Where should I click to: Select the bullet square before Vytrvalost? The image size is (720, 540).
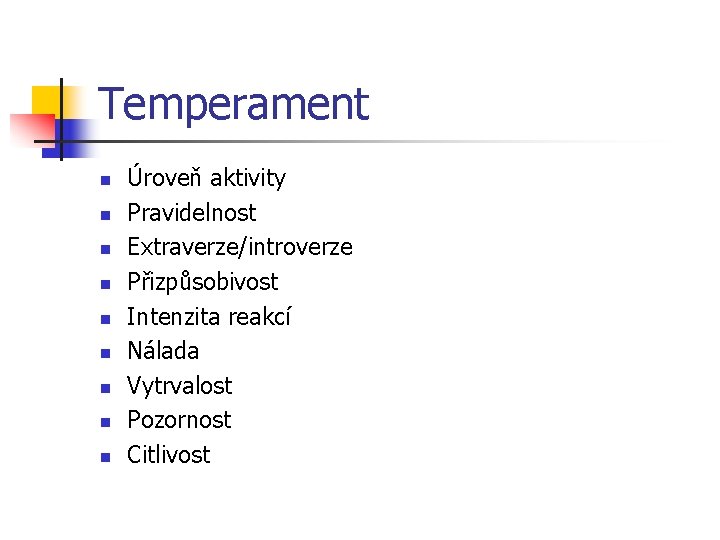pos(102,389)
